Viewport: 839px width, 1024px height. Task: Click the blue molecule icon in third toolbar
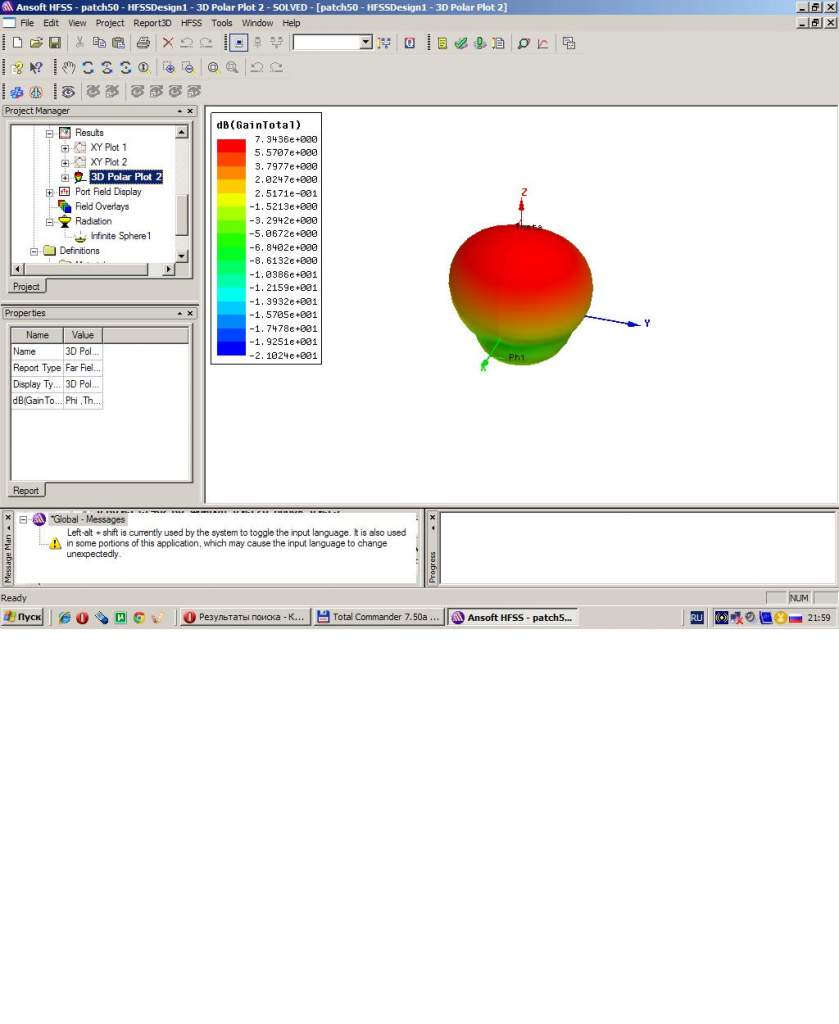coord(17,92)
